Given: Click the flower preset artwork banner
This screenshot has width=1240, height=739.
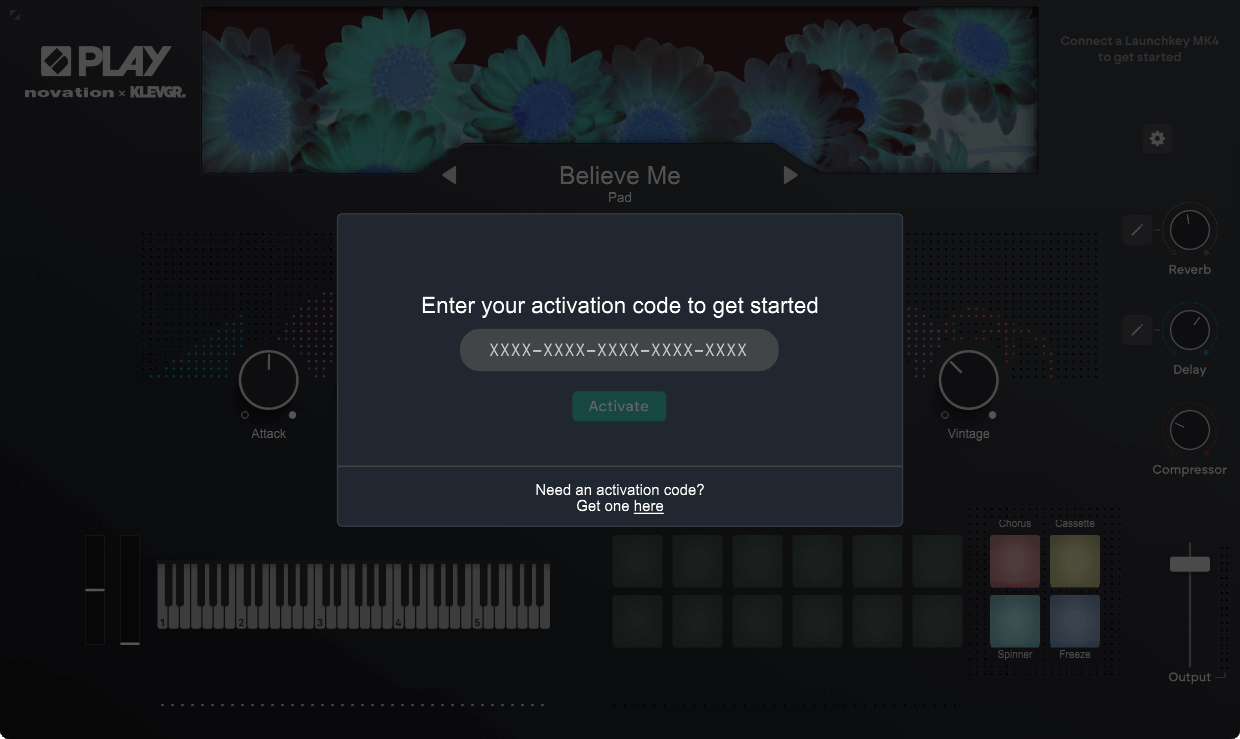Looking at the screenshot, I should 620,90.
